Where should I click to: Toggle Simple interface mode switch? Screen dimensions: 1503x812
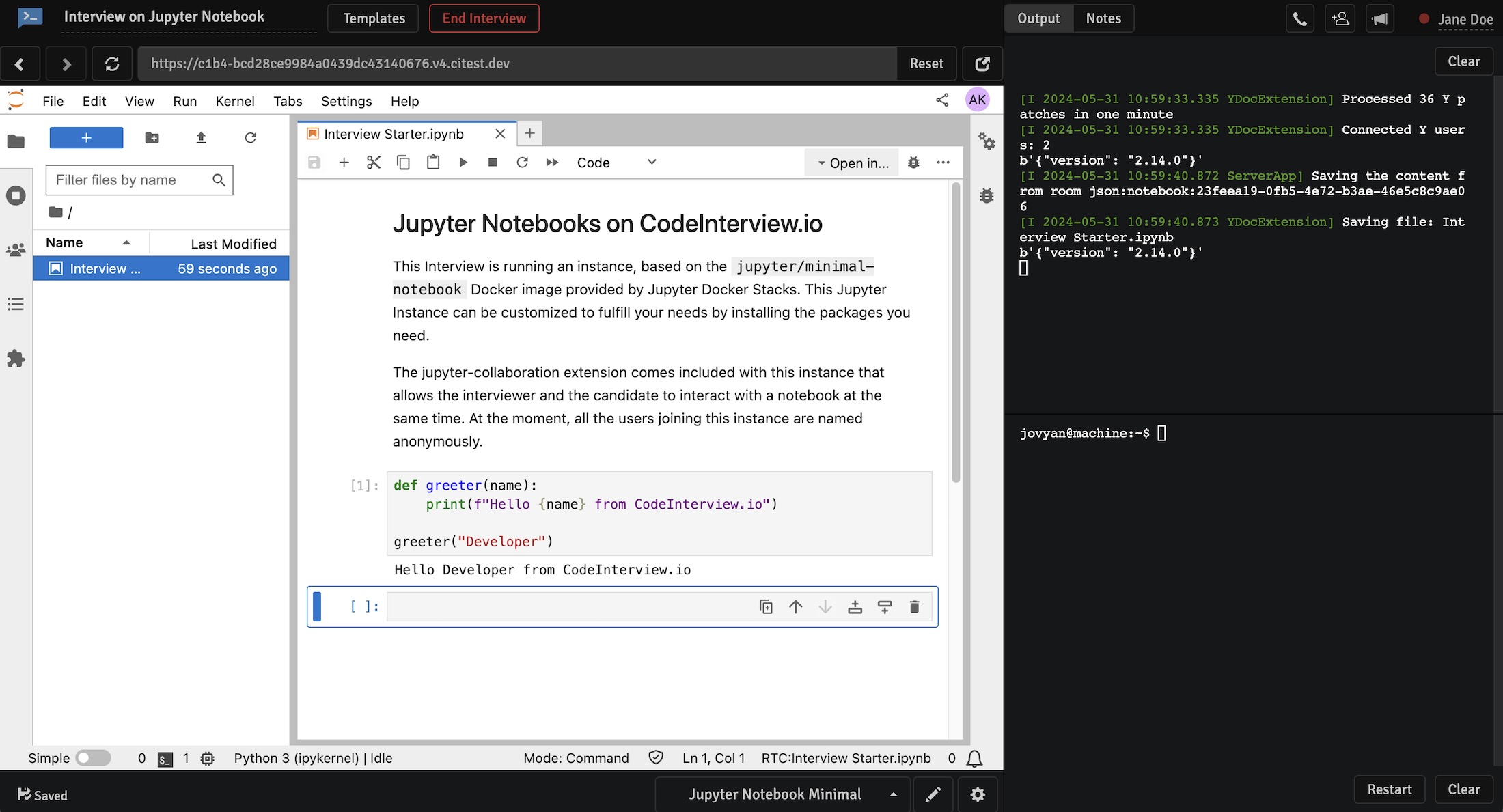(93, 758)
